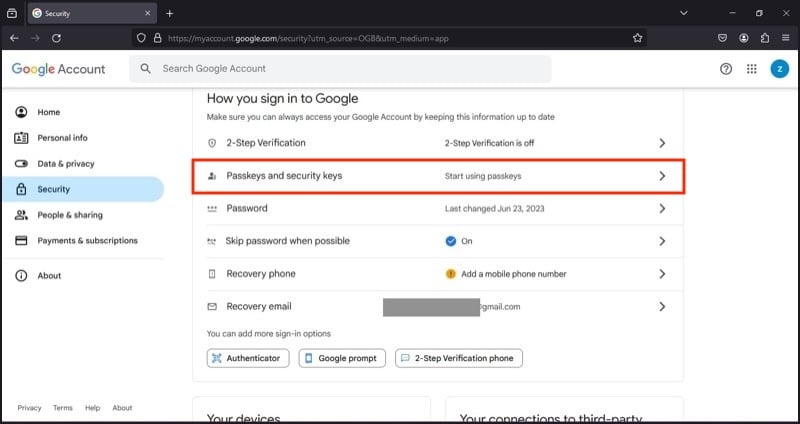Expand Skip password row chevron

(x=662, y=241)
